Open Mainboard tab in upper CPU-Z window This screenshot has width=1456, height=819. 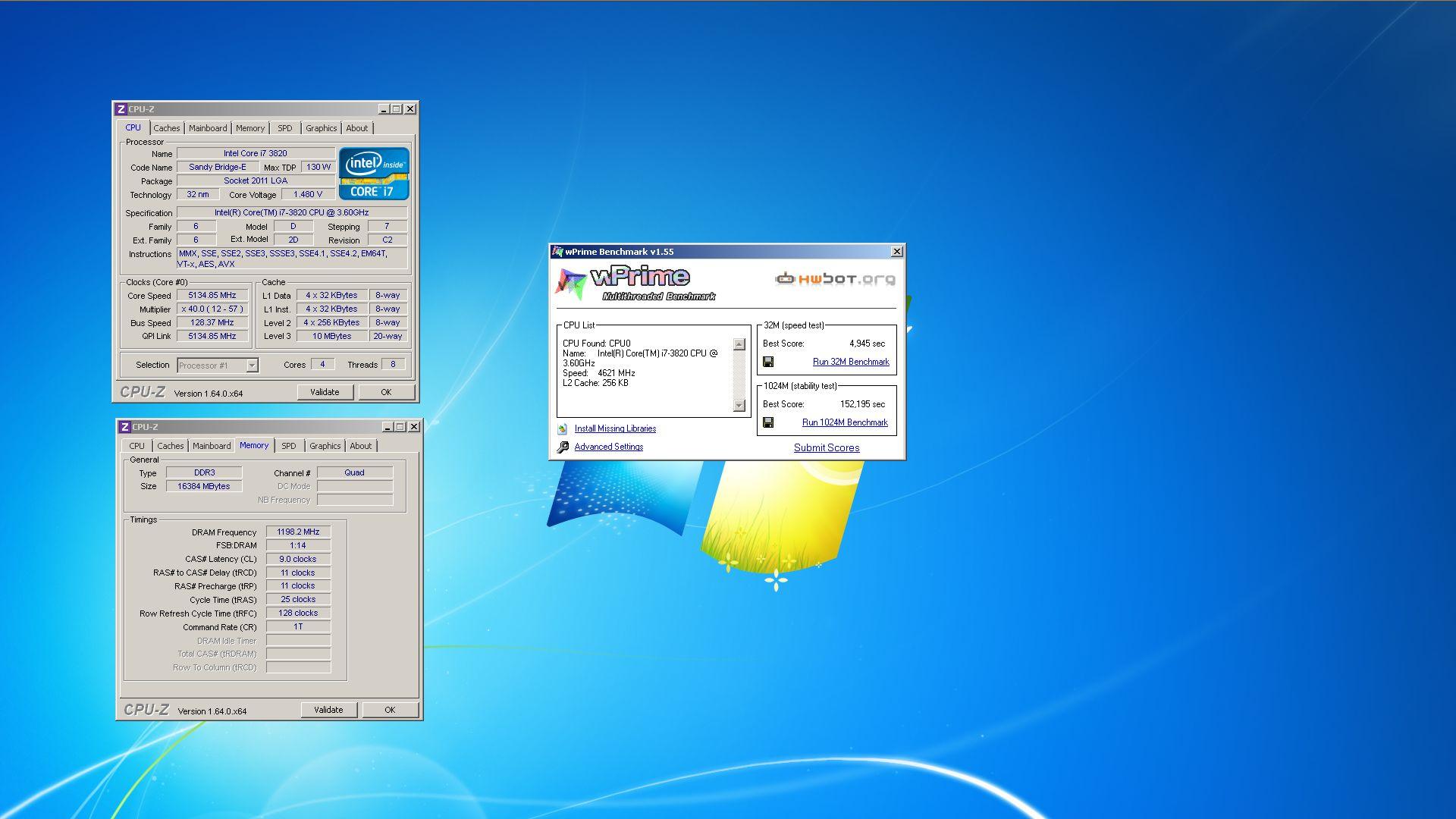(x=208, y=128)
